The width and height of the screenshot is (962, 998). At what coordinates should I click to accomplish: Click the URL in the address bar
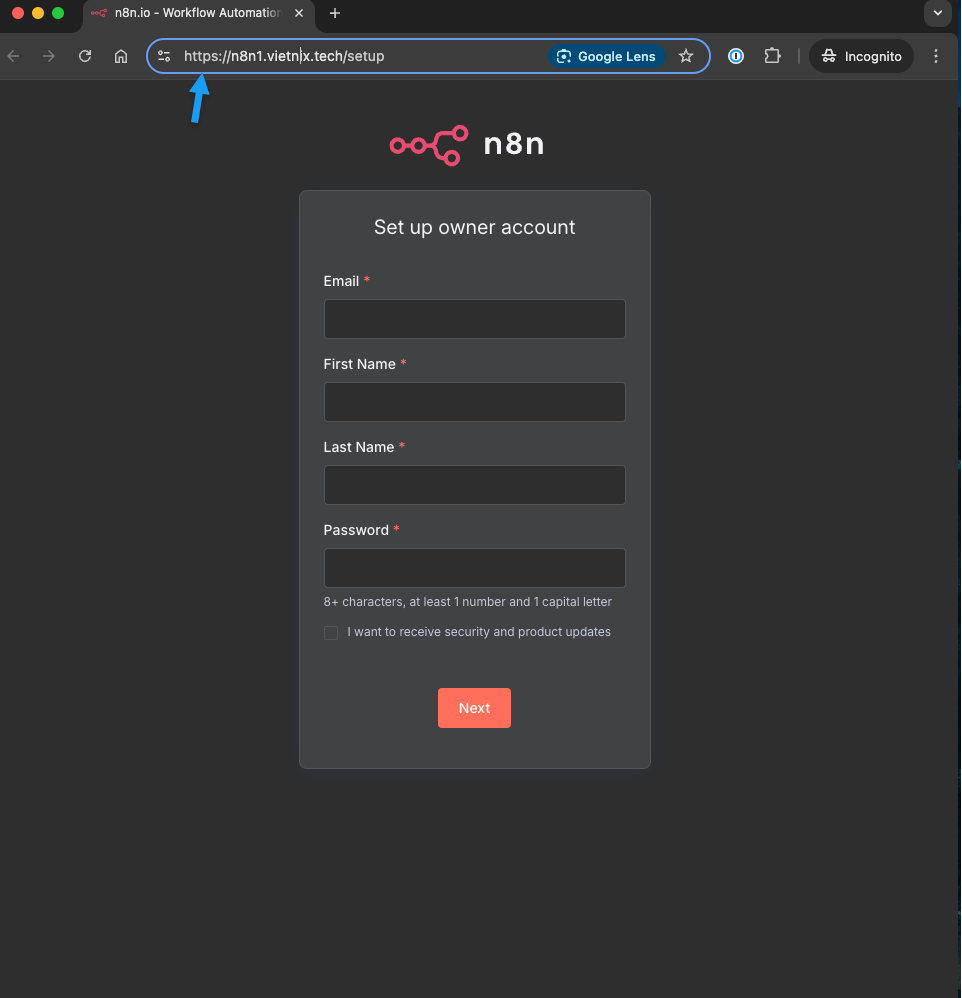coord(284,56)
